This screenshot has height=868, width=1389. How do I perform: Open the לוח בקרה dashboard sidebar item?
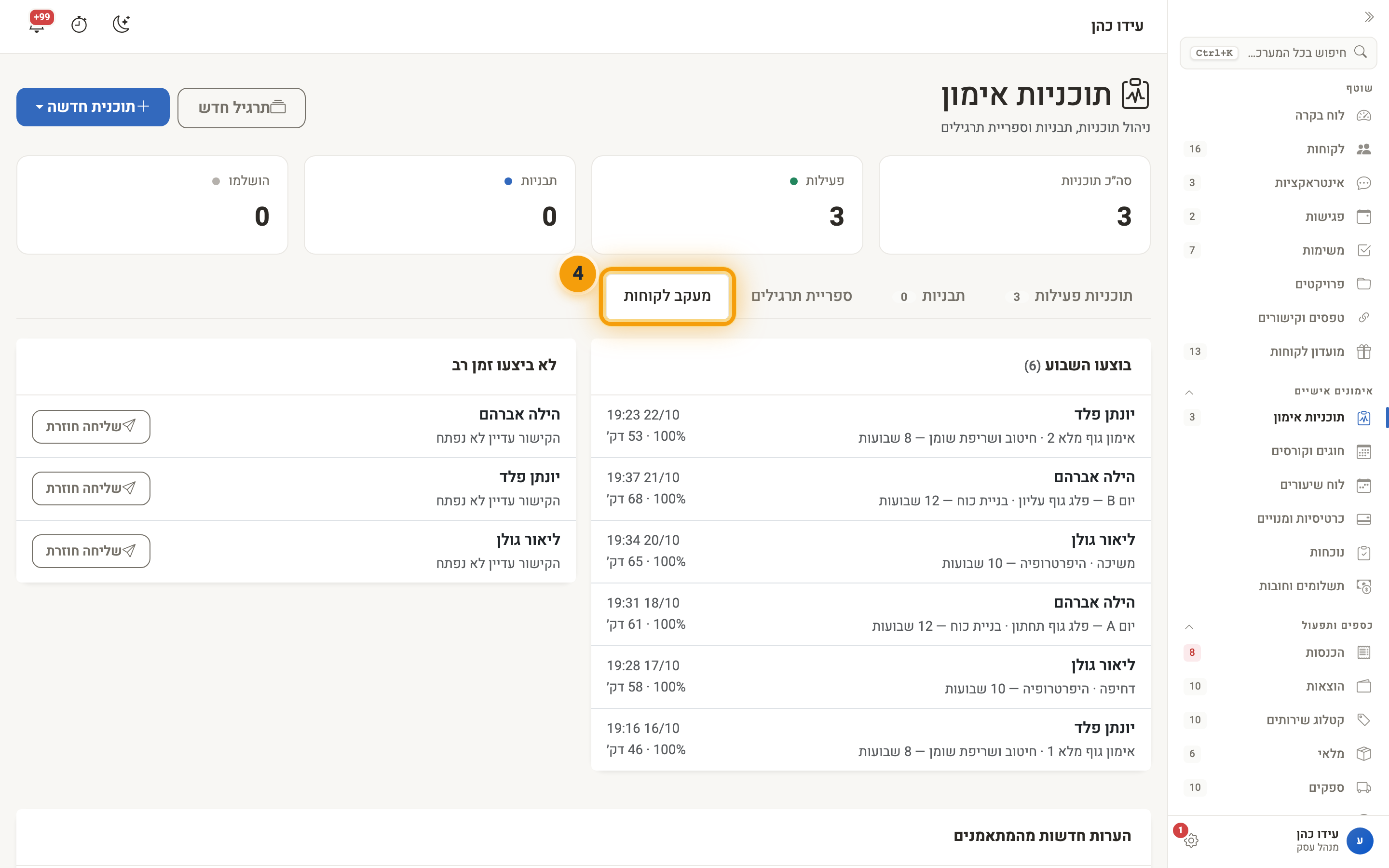click(x=1278, y=115)
